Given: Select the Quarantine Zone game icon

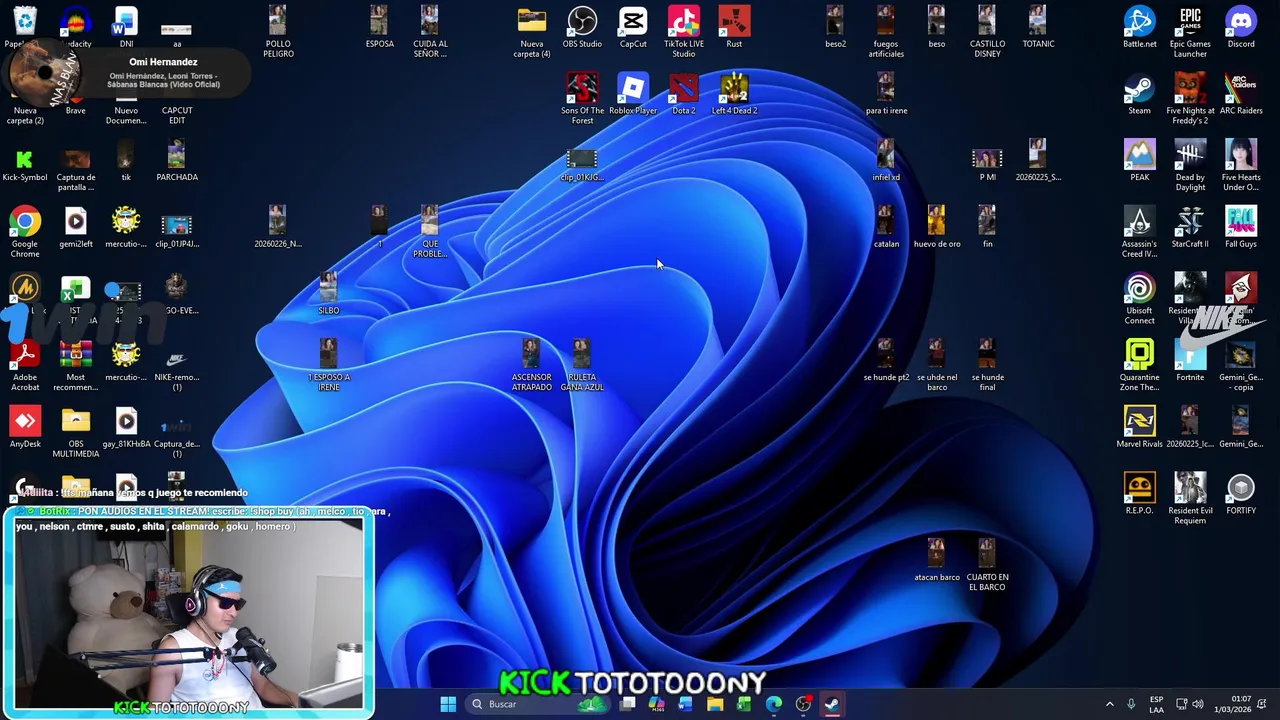Looking at the screenshot, I should [x=1140, y=366].
